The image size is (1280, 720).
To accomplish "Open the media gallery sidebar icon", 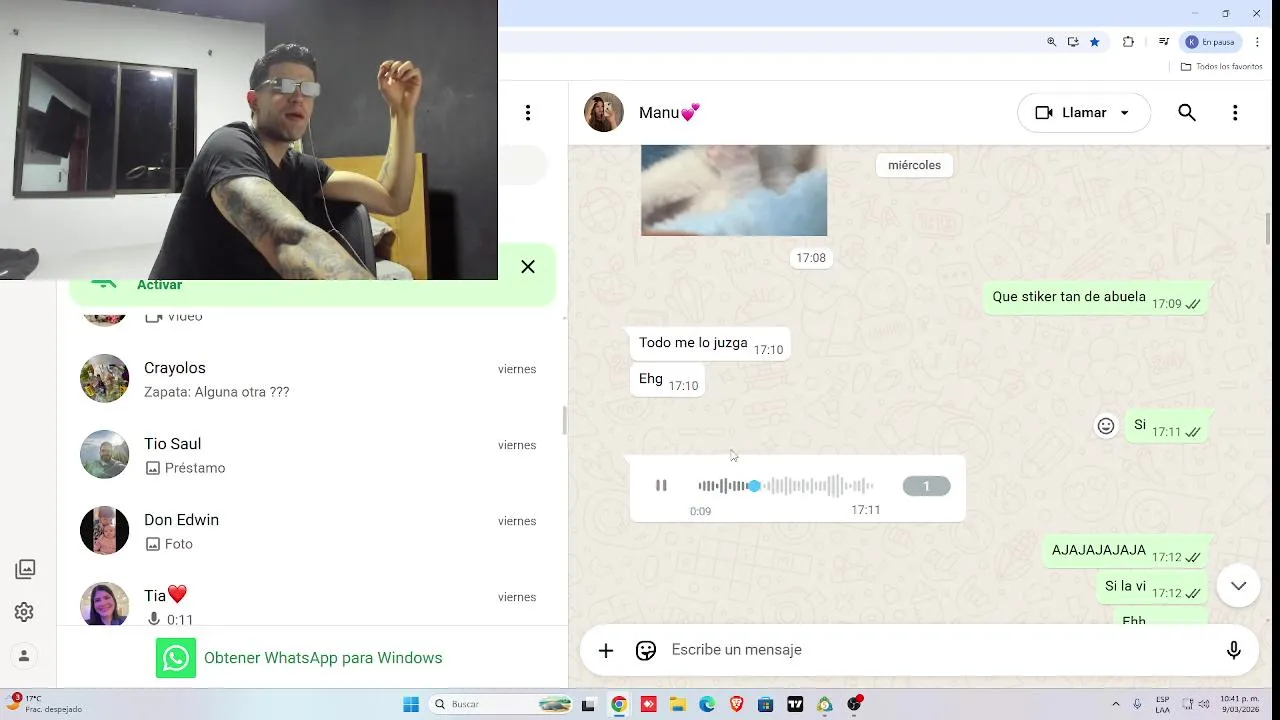I will (x=26, y=569).
